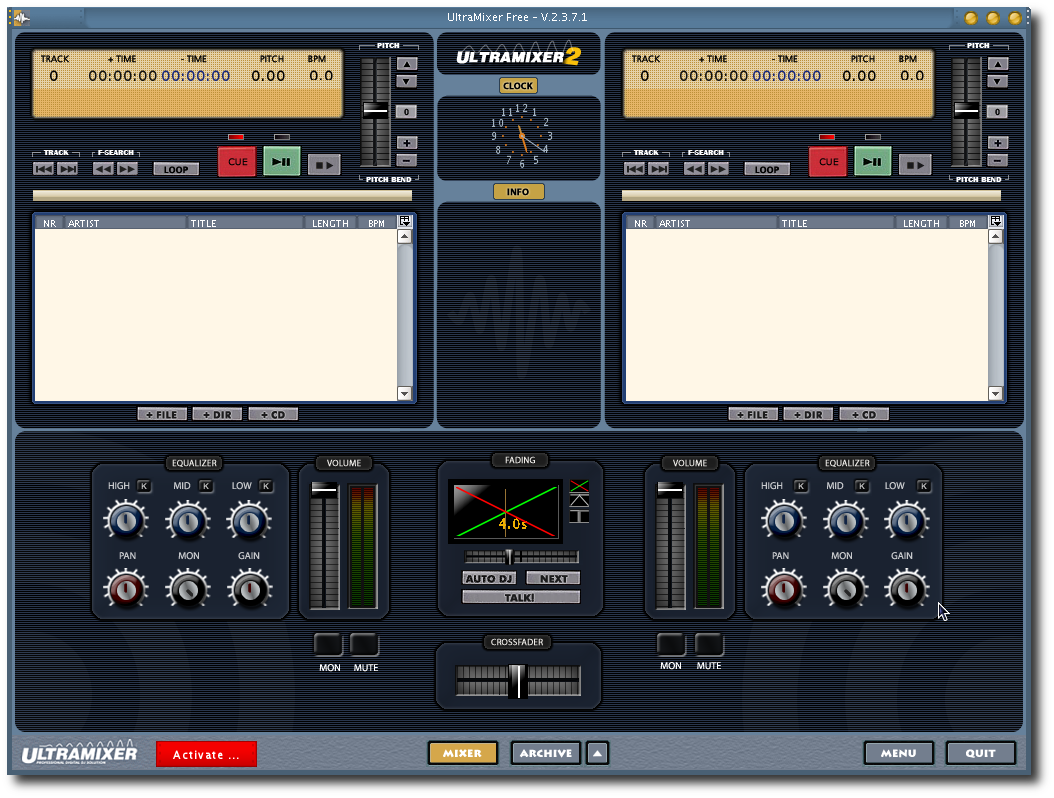1054x798 pixels.
Task: Add a file to left playlist
Action: (161, 414)
